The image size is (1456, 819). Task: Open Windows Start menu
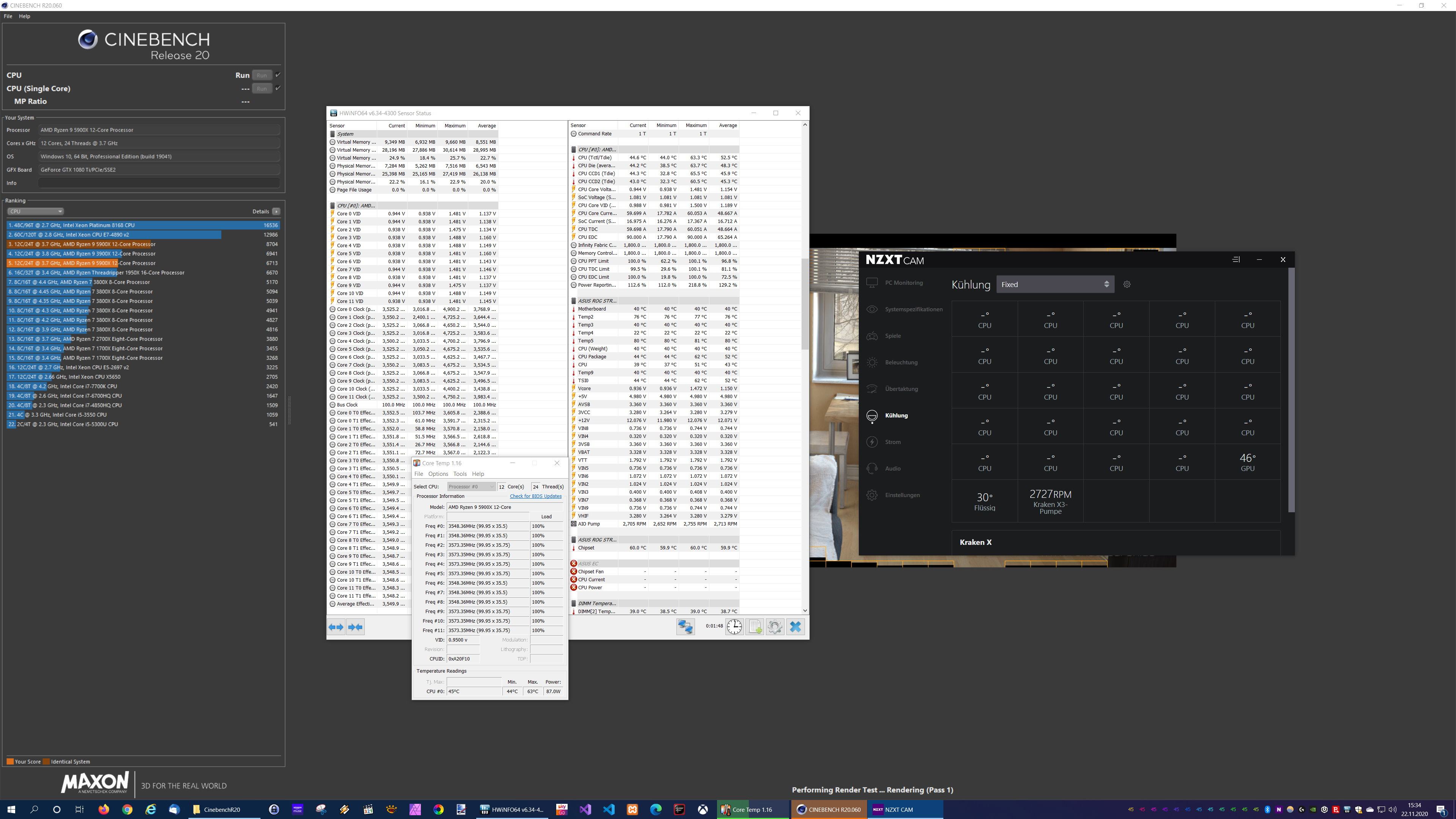point(11,810)
